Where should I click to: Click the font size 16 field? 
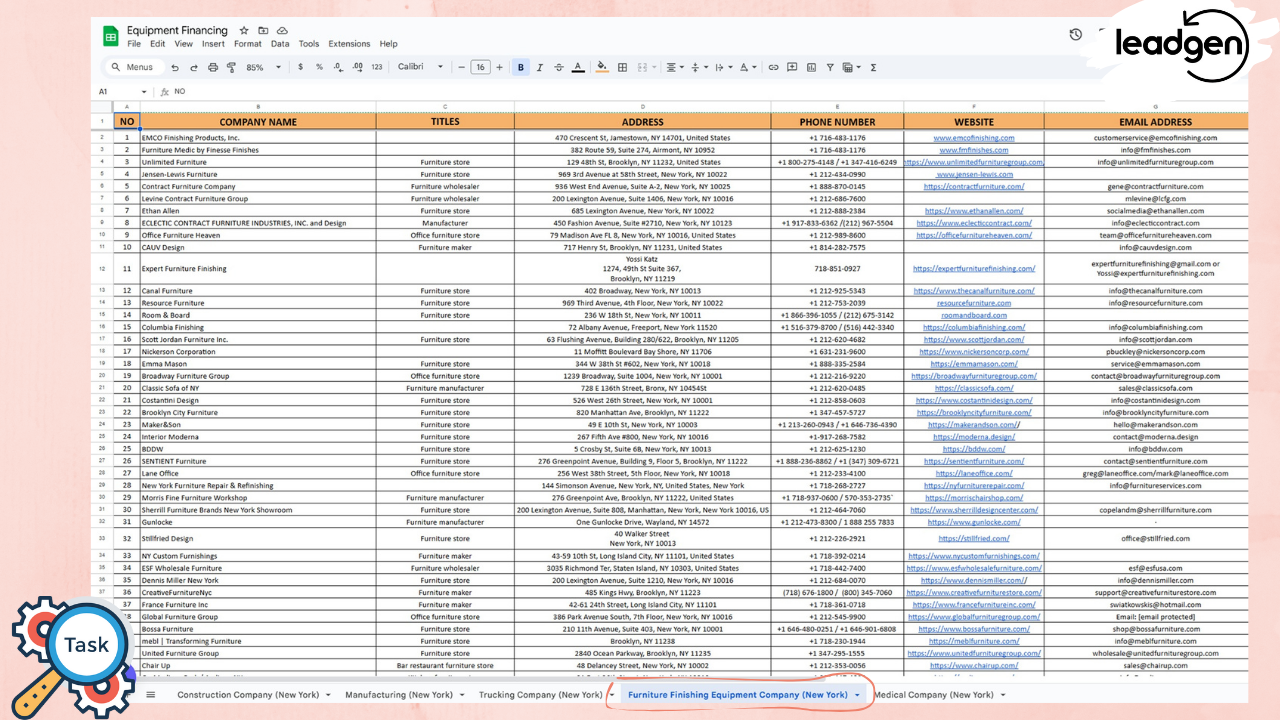click(480, 68)
